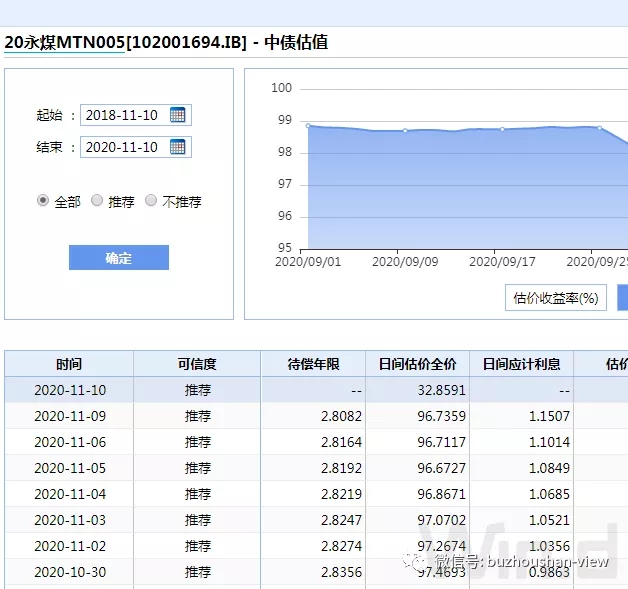Viewport: 628px width, 589px height.
Task: Select the 全部 radio button
Action: click(x=43, y=200)
